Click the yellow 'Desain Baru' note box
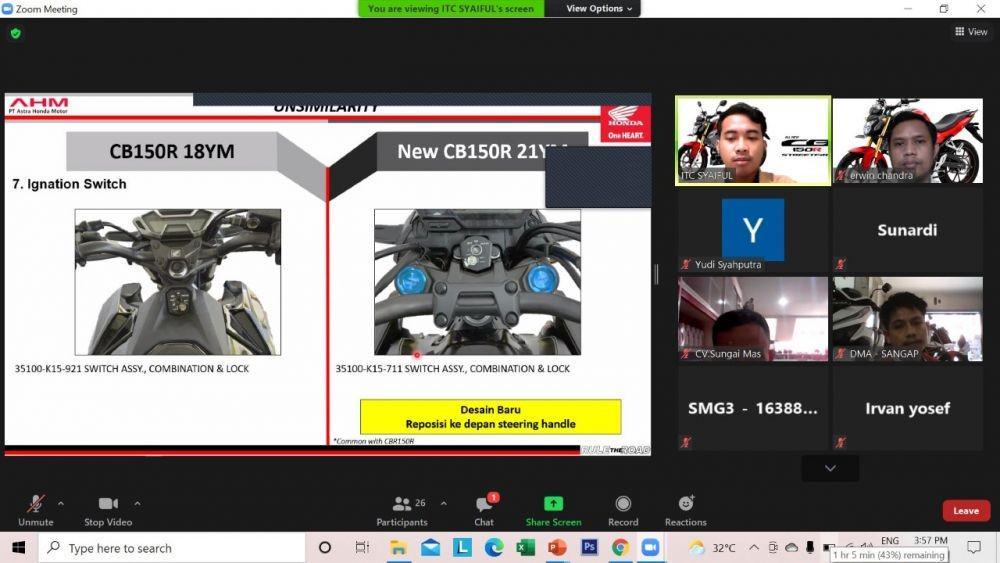The image size is (1000, 563). pyautogui.click(x=490, y=416)
